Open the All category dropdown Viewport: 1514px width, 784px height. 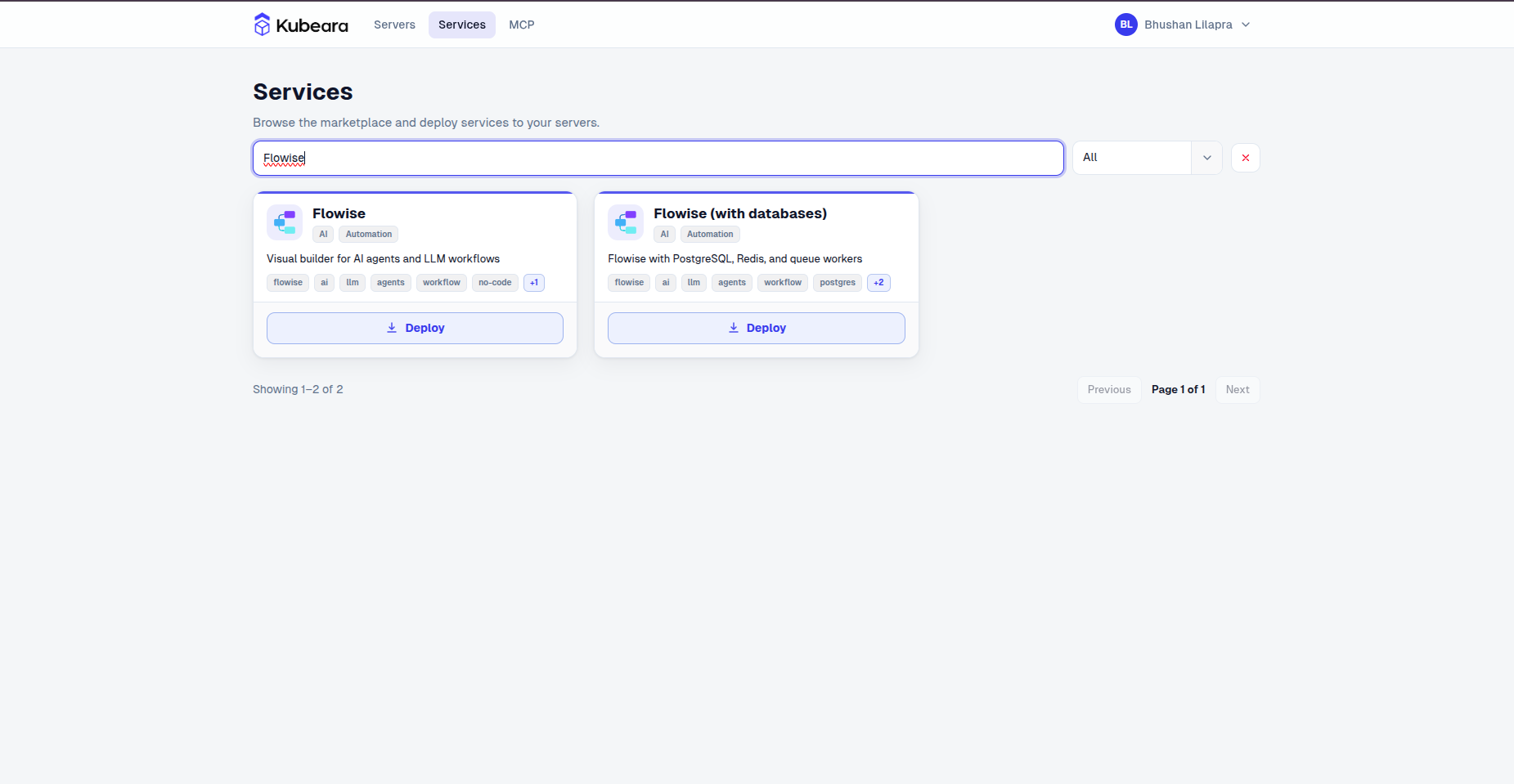click(x=1147, y=158)
